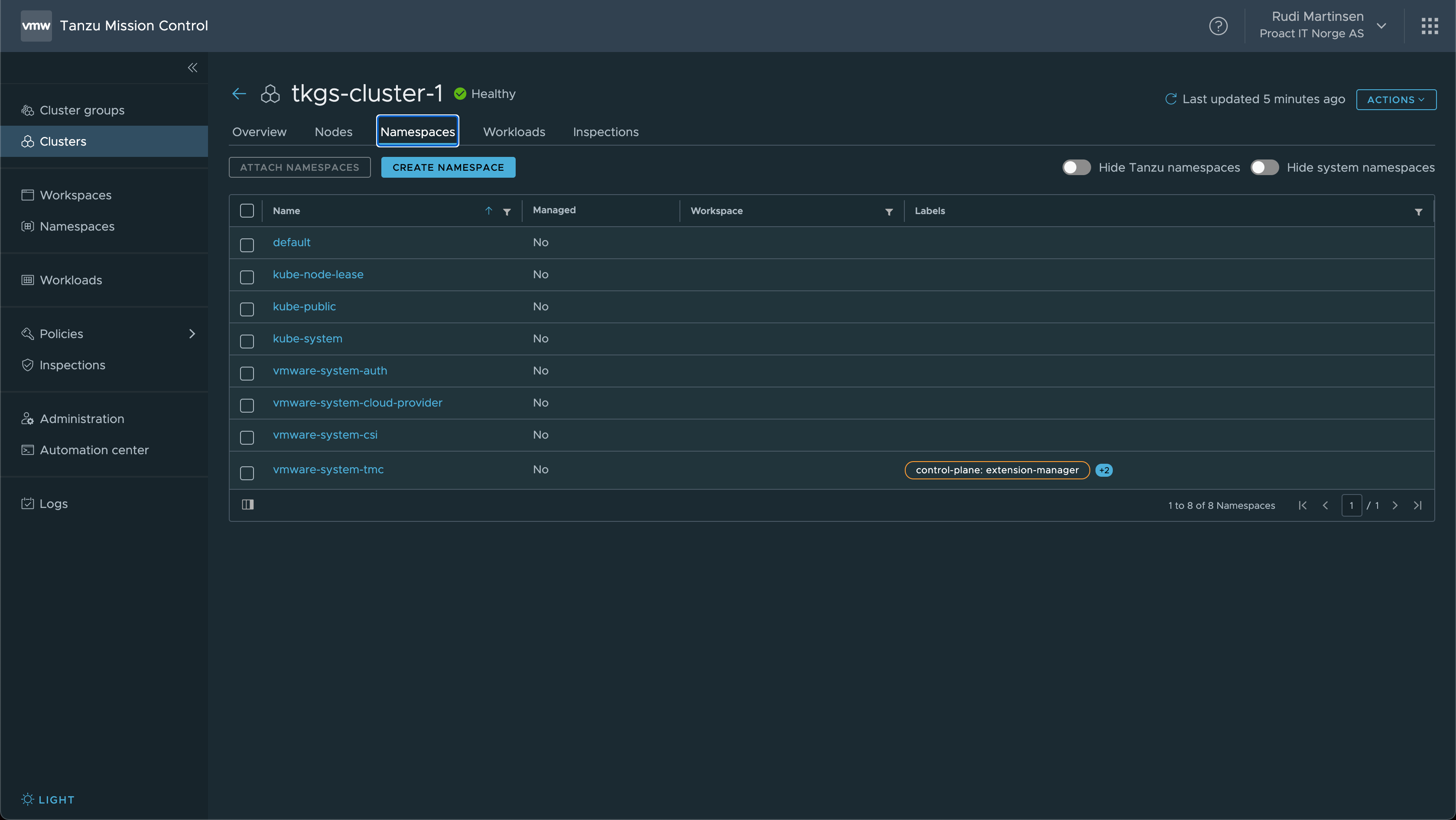Open the kube-node-lease namespace link

coord(318,275)
